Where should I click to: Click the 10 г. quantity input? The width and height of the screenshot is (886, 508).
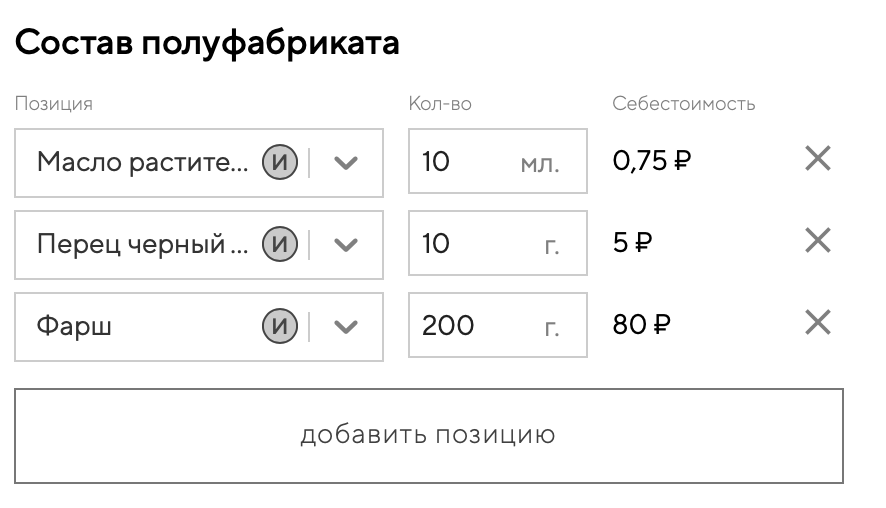click(x=465, y=243)
